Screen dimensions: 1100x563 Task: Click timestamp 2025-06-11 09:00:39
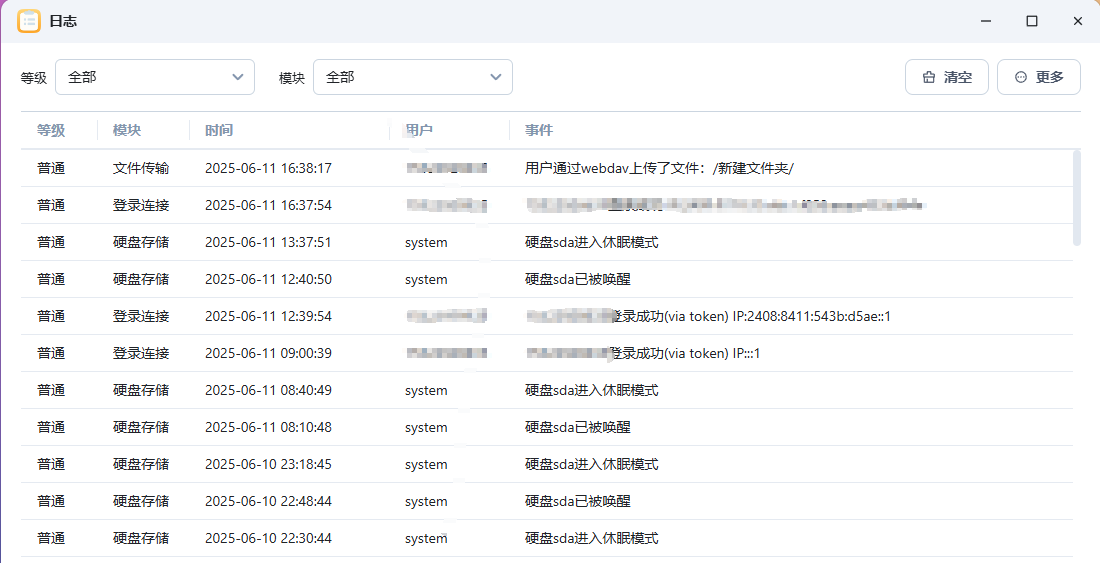point(268,353)
